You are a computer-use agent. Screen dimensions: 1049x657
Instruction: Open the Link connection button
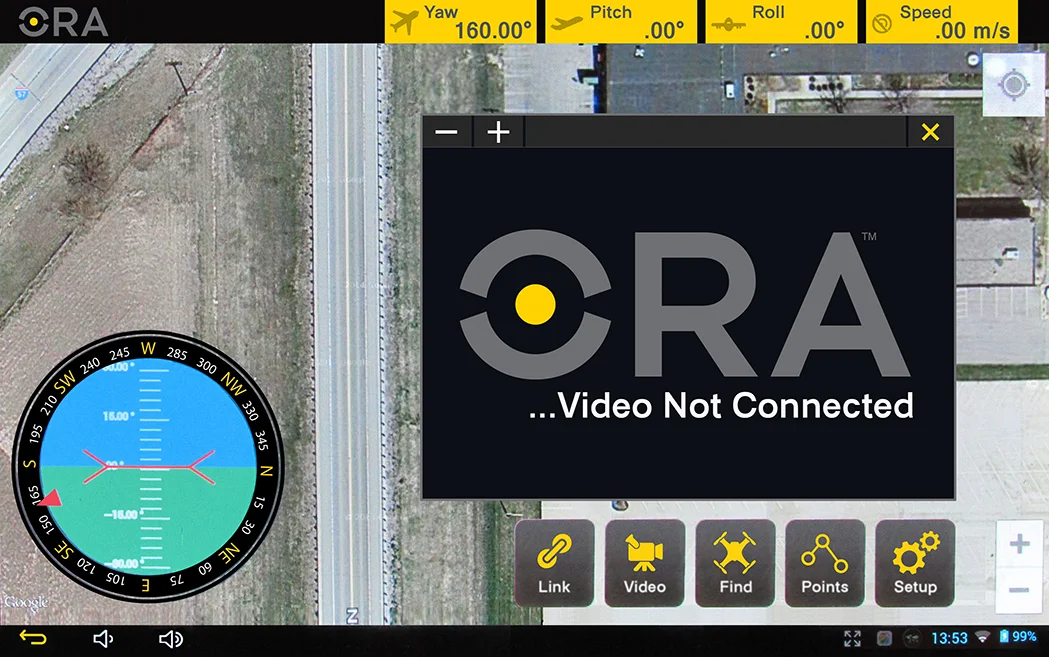click(554, 563)
